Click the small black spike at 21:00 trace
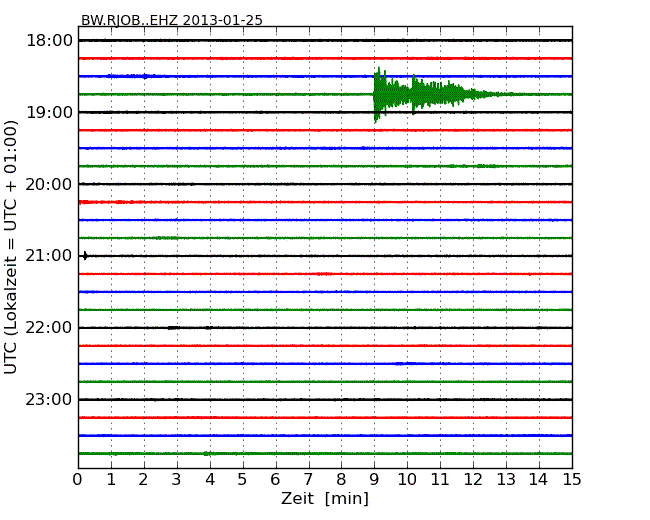 tap(85, 256)
